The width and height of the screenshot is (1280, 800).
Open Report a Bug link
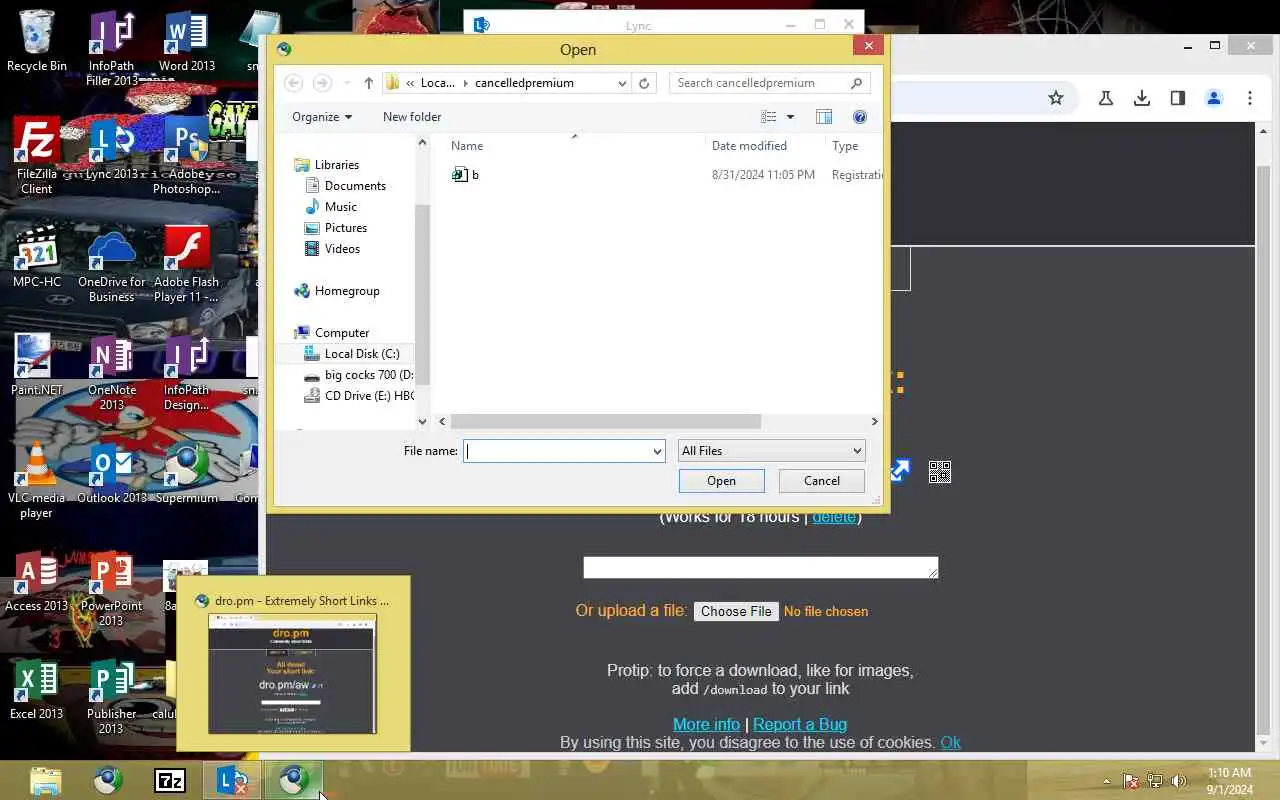point(800,724)
